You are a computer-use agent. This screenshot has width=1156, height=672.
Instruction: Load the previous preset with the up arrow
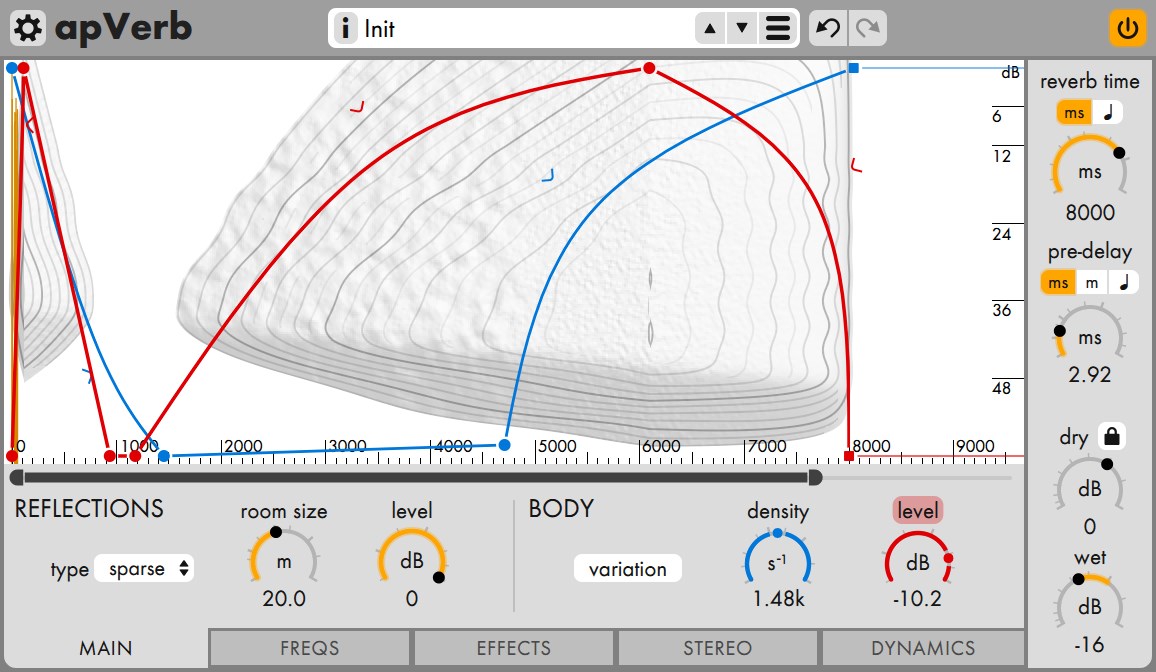coord(710,29)
